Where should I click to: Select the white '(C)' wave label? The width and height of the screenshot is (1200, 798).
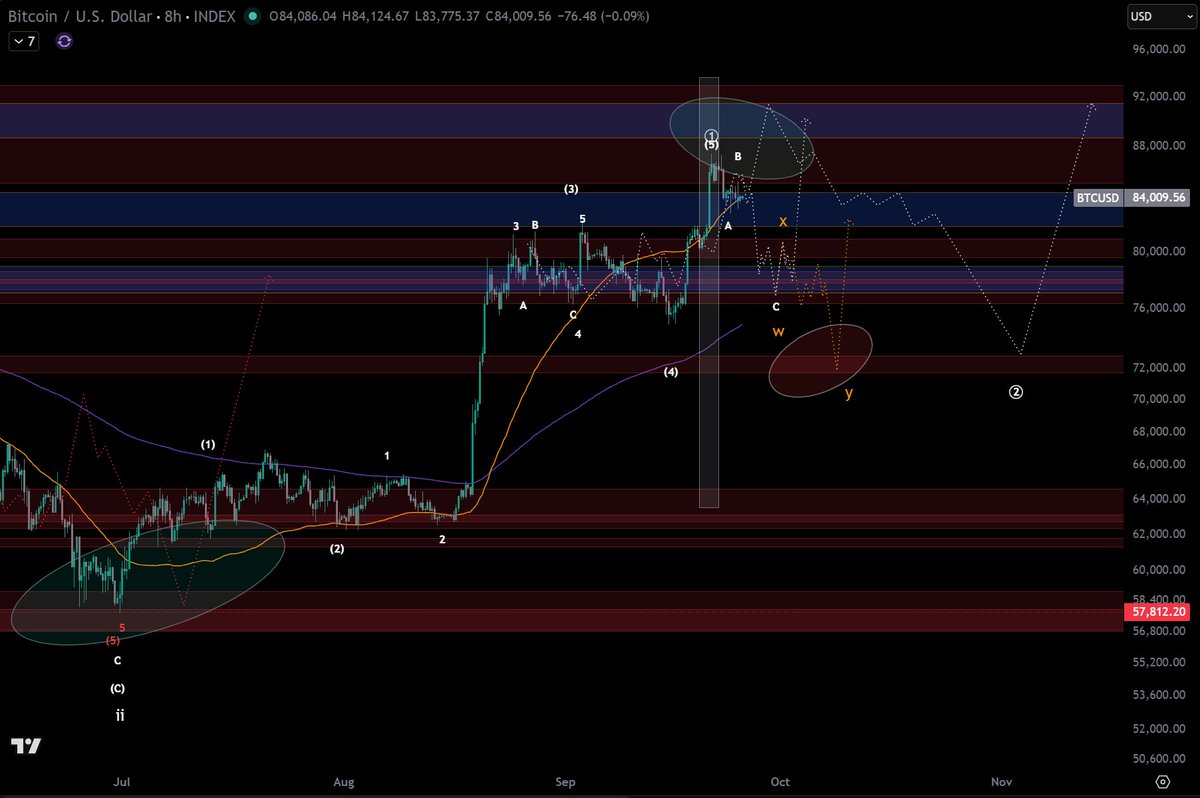118,688
